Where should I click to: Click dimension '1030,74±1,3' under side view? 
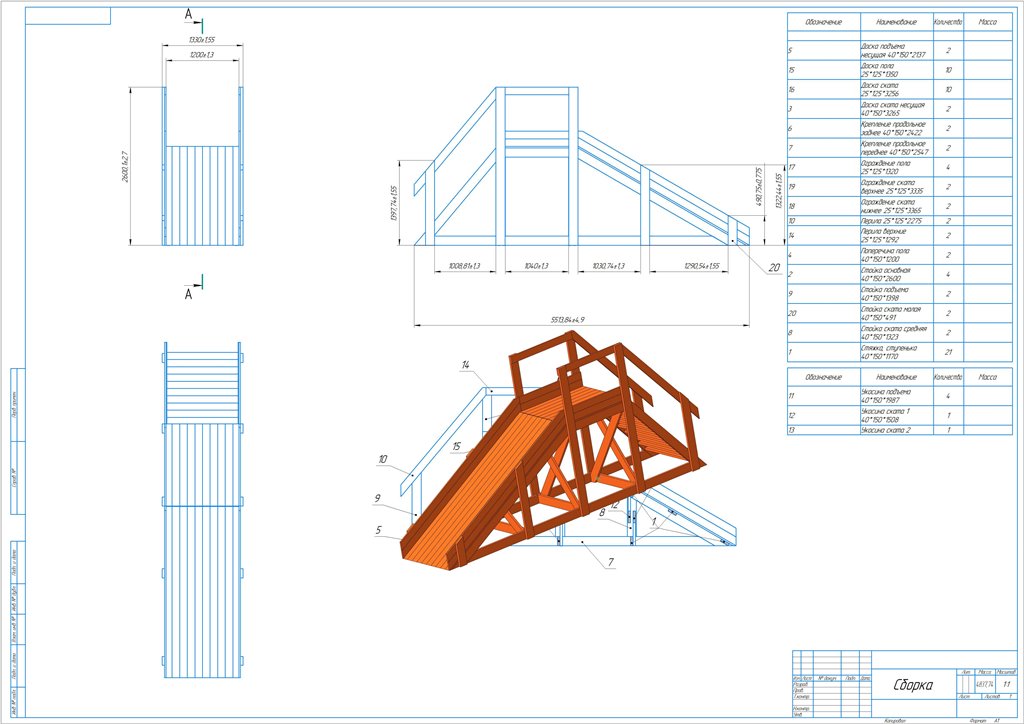click(x=608, y=266)
